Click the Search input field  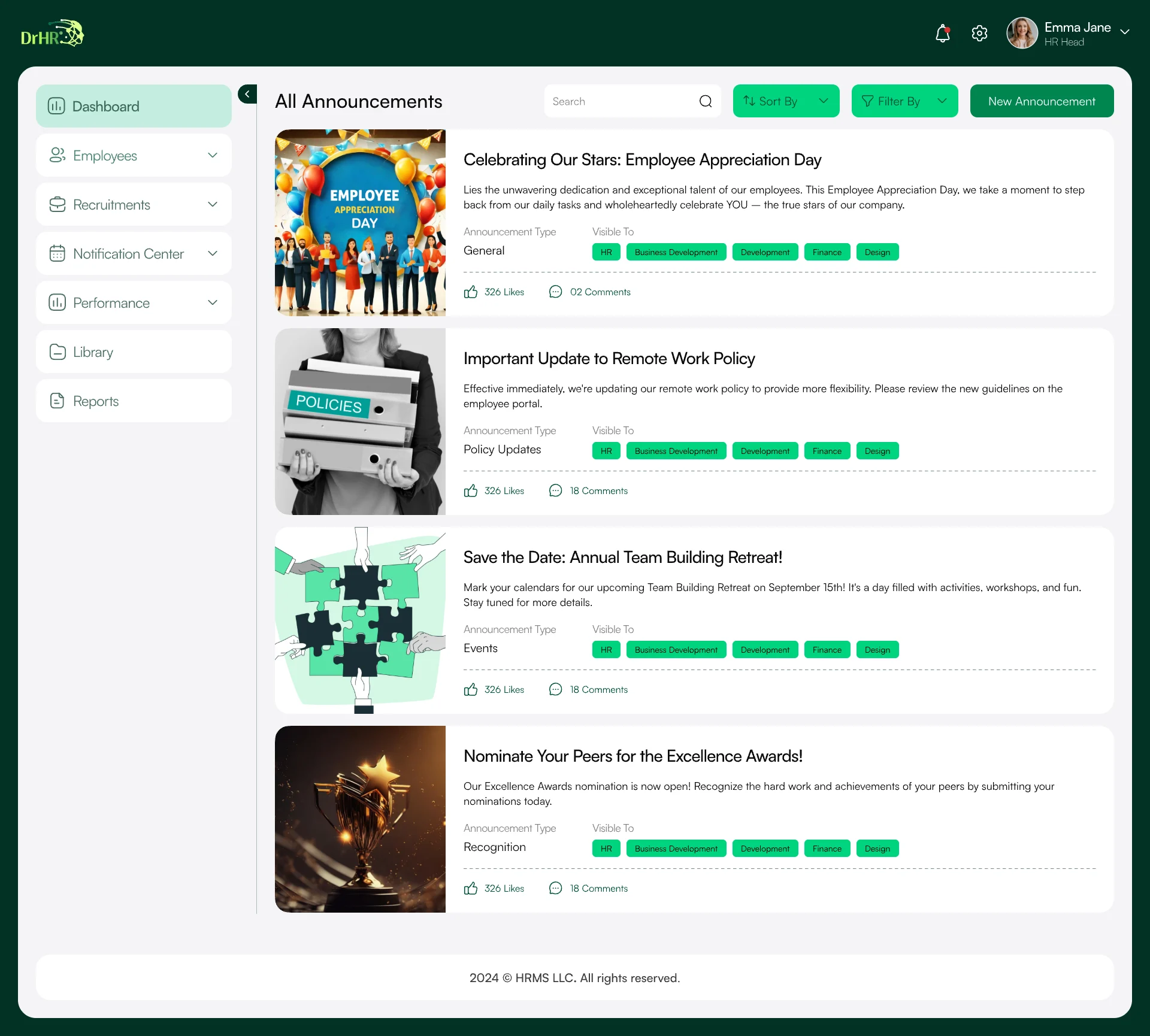632,101
